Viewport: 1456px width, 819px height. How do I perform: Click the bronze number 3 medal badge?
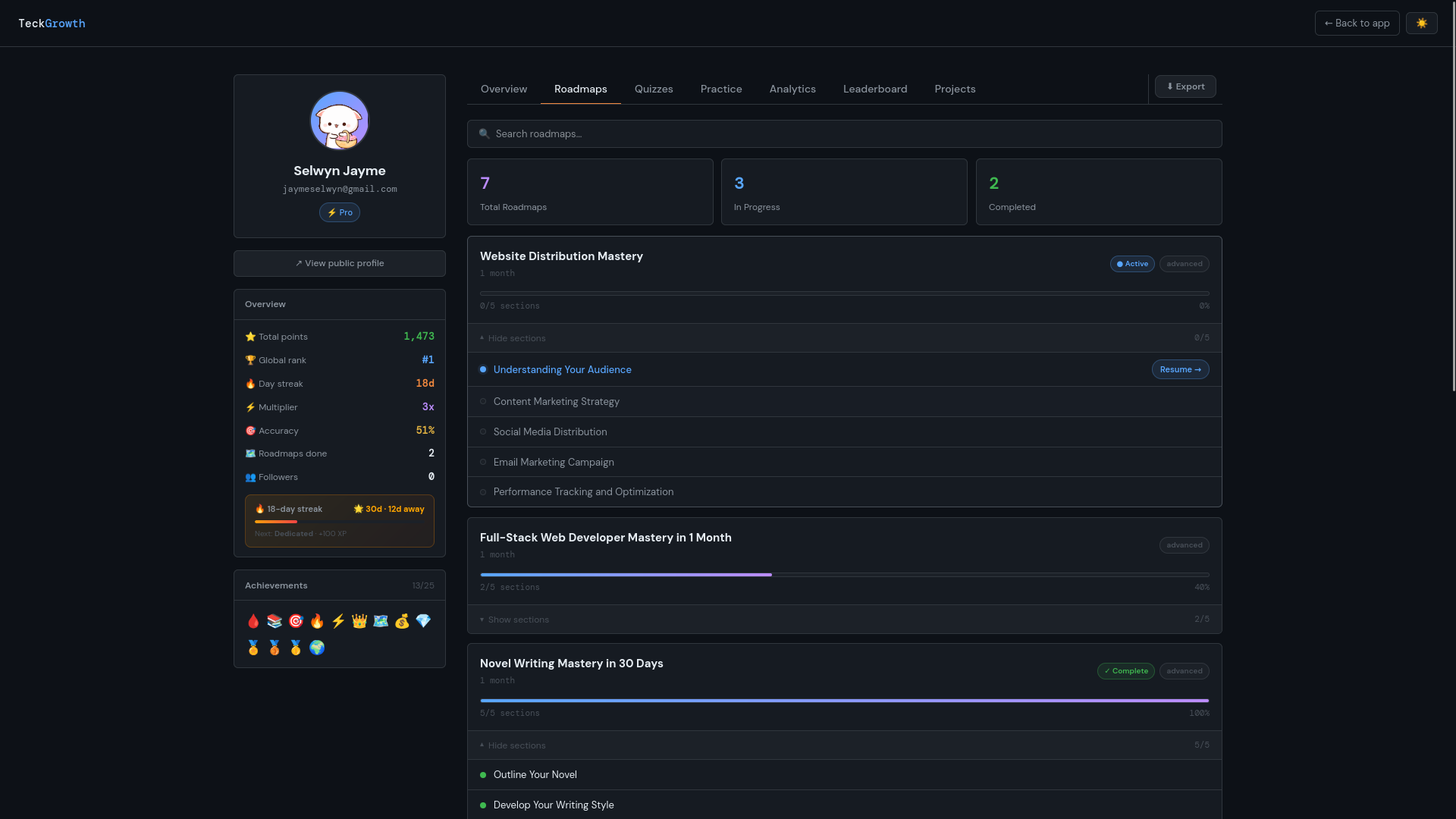[275, 648]
